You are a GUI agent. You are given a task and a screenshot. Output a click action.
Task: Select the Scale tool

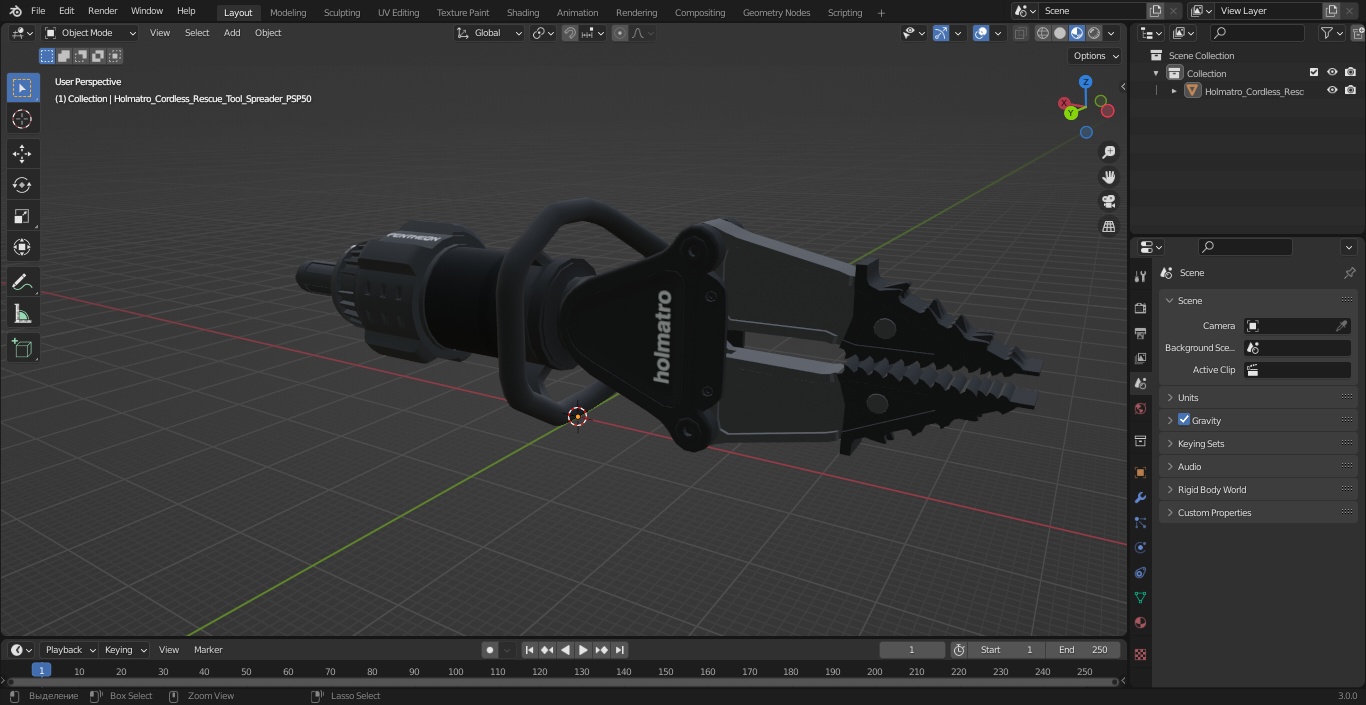[22, 216]
